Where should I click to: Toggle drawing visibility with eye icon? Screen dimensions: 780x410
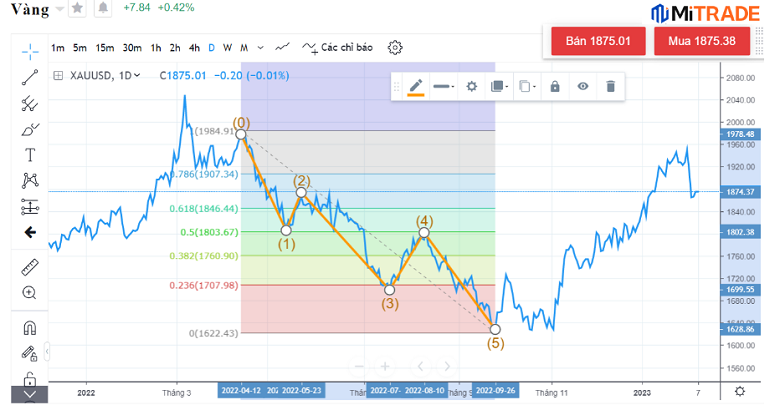582,87
